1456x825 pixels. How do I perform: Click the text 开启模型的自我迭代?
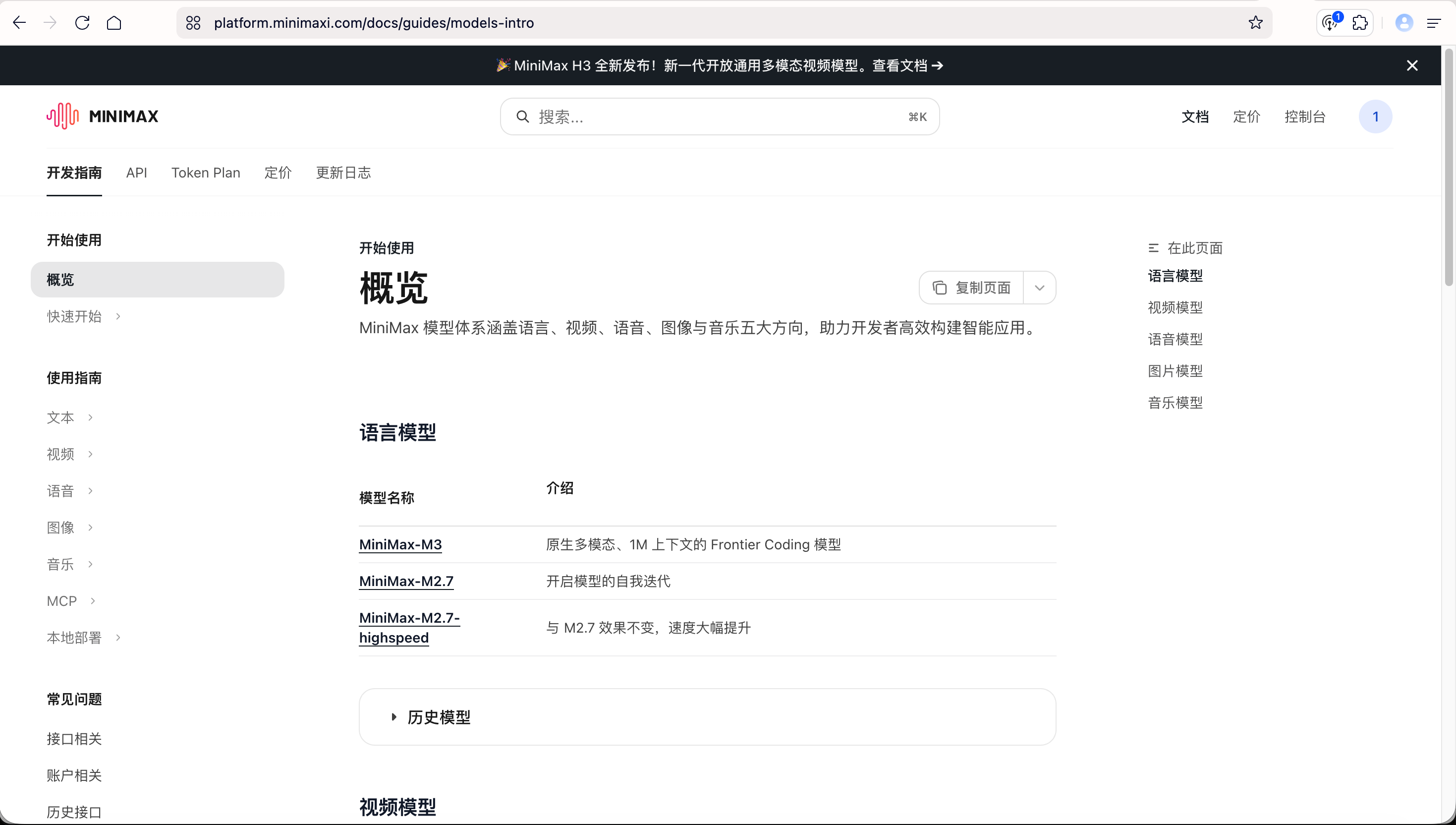[x=608, y=582]
